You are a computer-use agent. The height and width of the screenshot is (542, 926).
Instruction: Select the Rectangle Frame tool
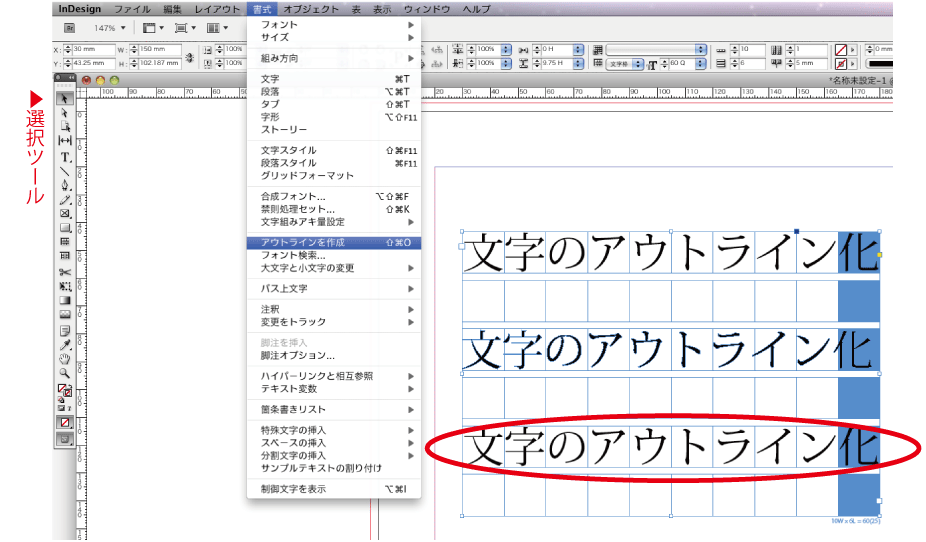click(x=66, y=213)
